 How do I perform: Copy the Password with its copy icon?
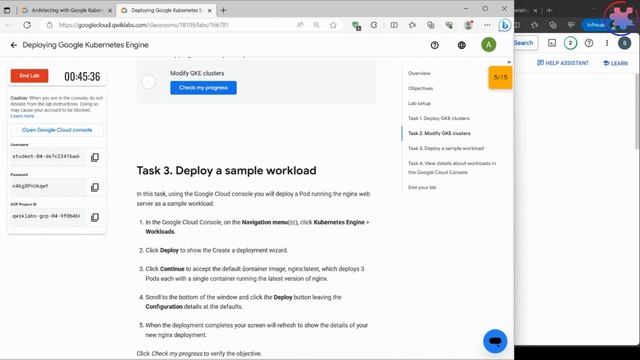(x=95, y=187)
